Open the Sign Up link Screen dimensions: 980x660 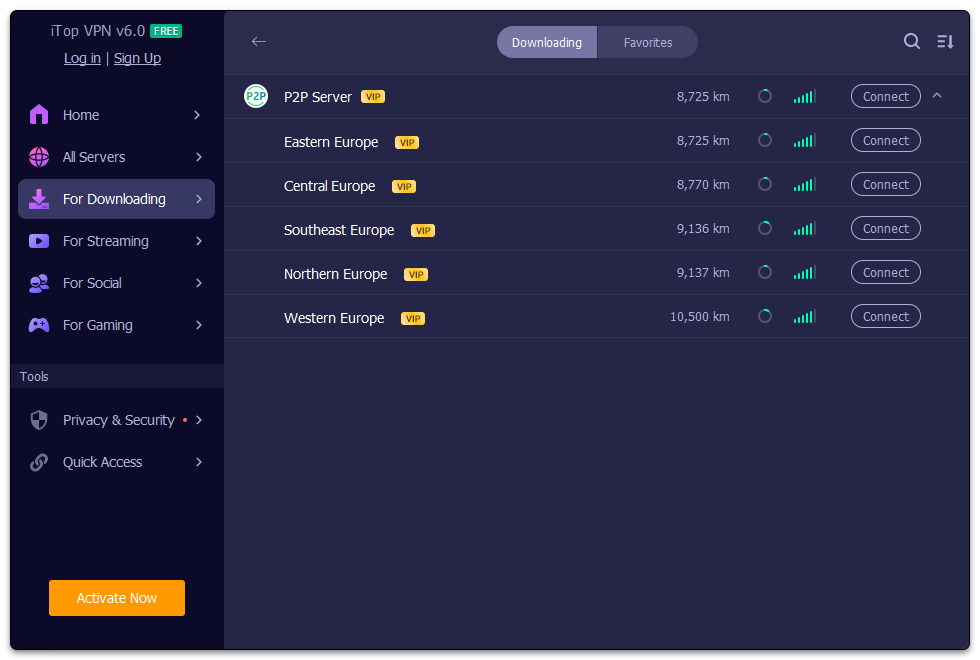tap(137, 58)
